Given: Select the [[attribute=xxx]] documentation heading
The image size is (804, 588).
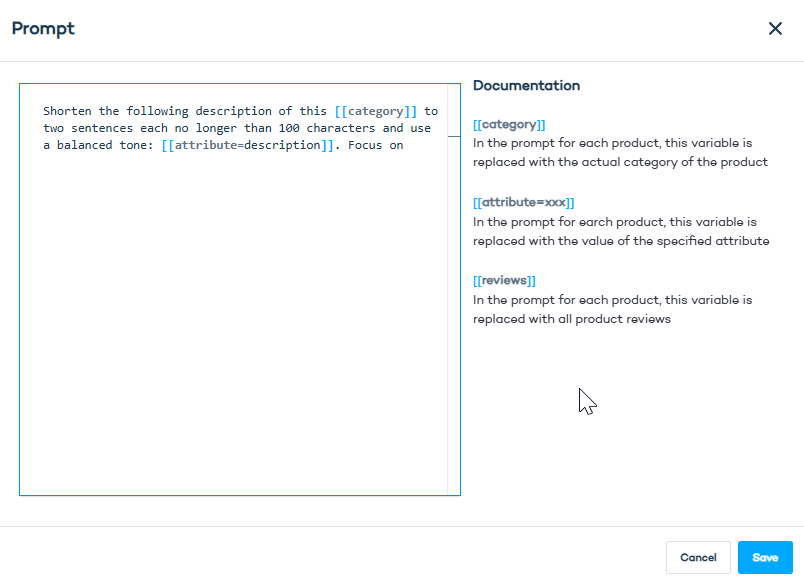Looking at the screenshot, I should (x=523, y=202).
